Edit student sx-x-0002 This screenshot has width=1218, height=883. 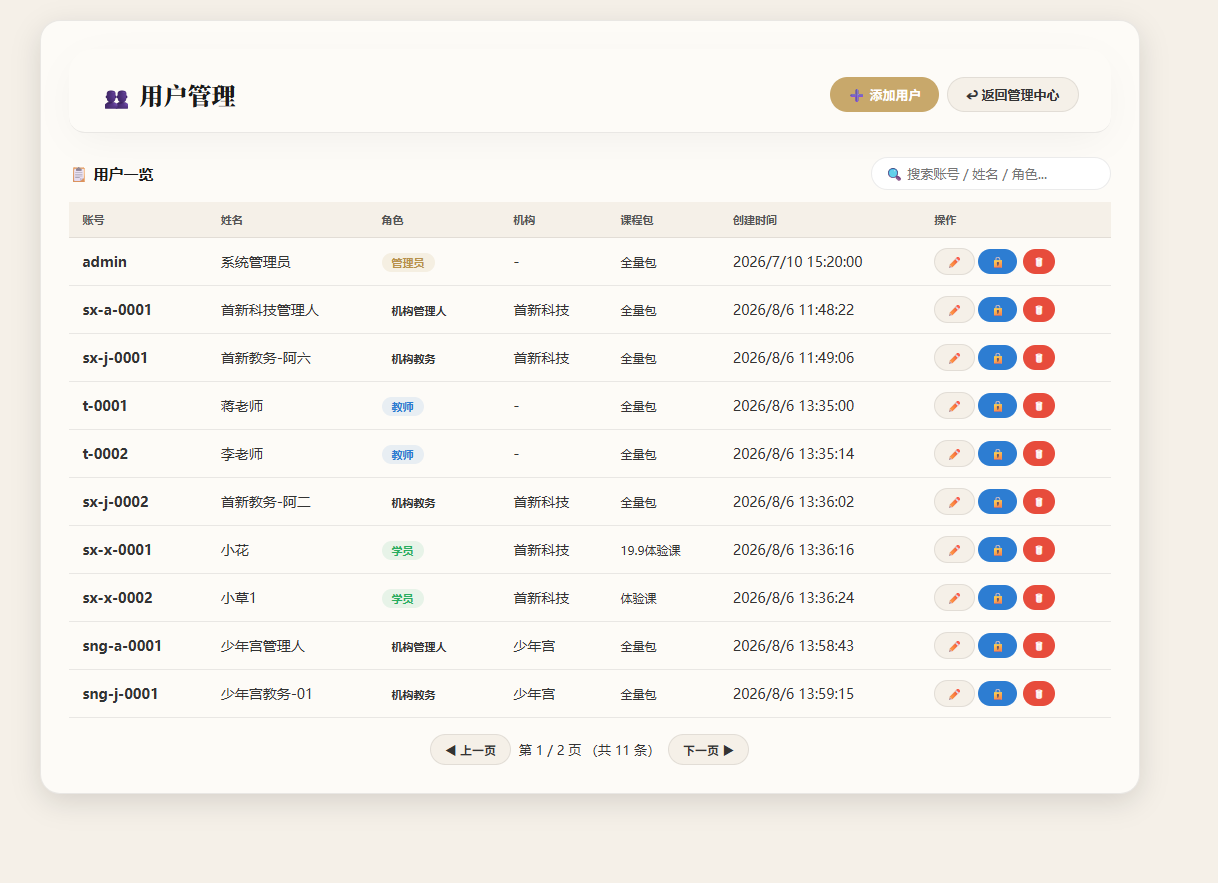coord(954,598)
